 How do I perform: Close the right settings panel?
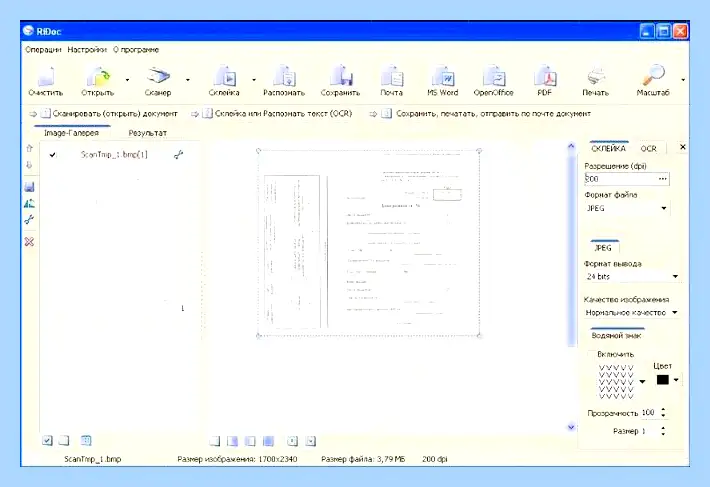(683, 147)
